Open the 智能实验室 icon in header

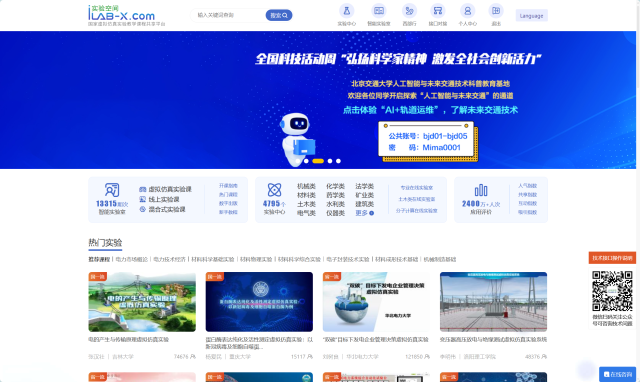point(378,11)
